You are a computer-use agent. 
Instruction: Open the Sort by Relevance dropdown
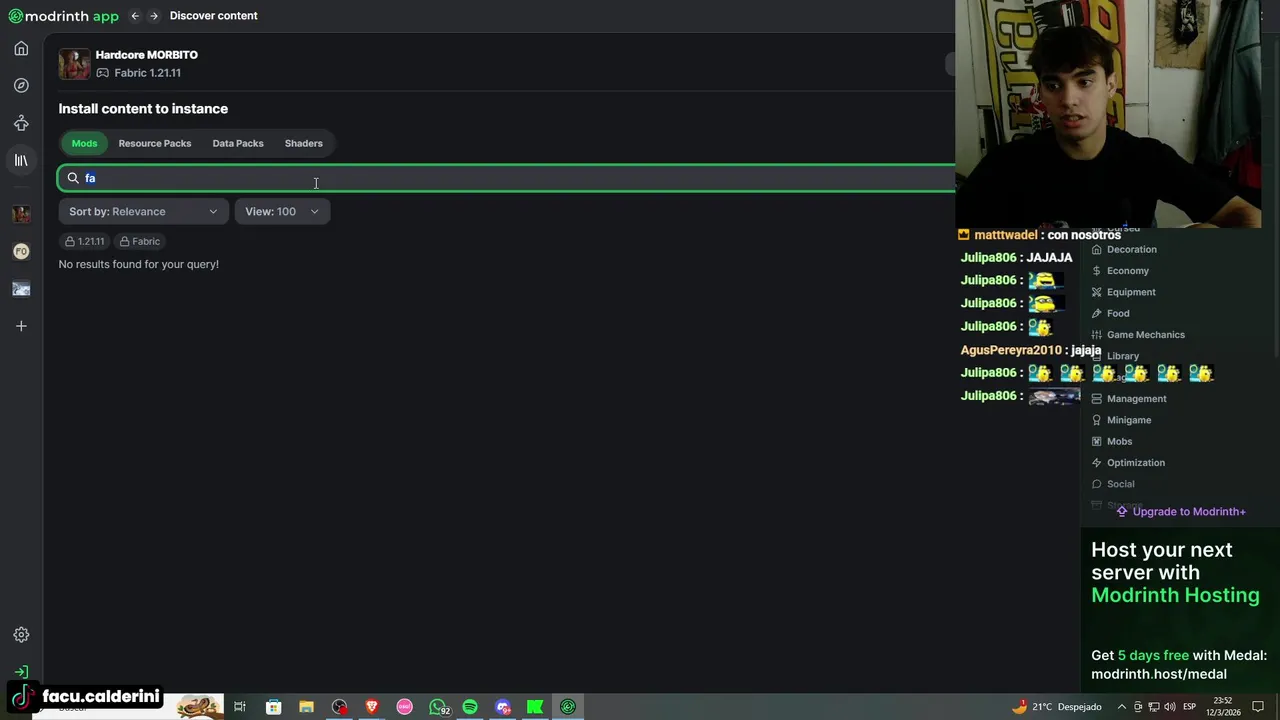click(143, 211)
